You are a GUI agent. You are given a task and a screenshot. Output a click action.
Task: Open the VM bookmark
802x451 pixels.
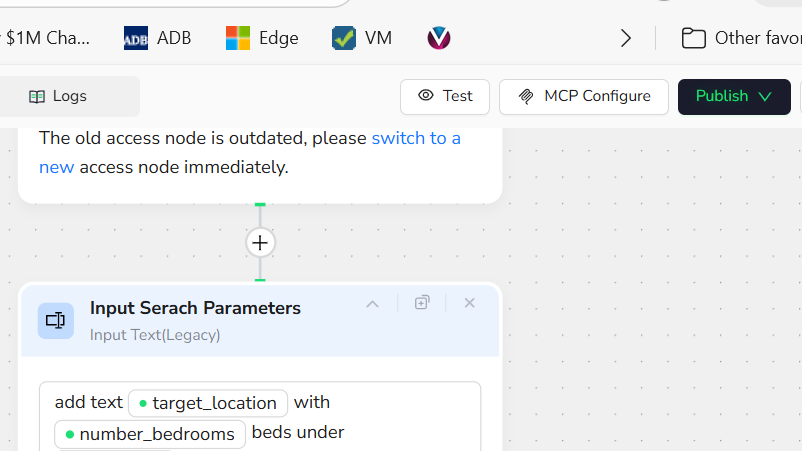[362, 38]
